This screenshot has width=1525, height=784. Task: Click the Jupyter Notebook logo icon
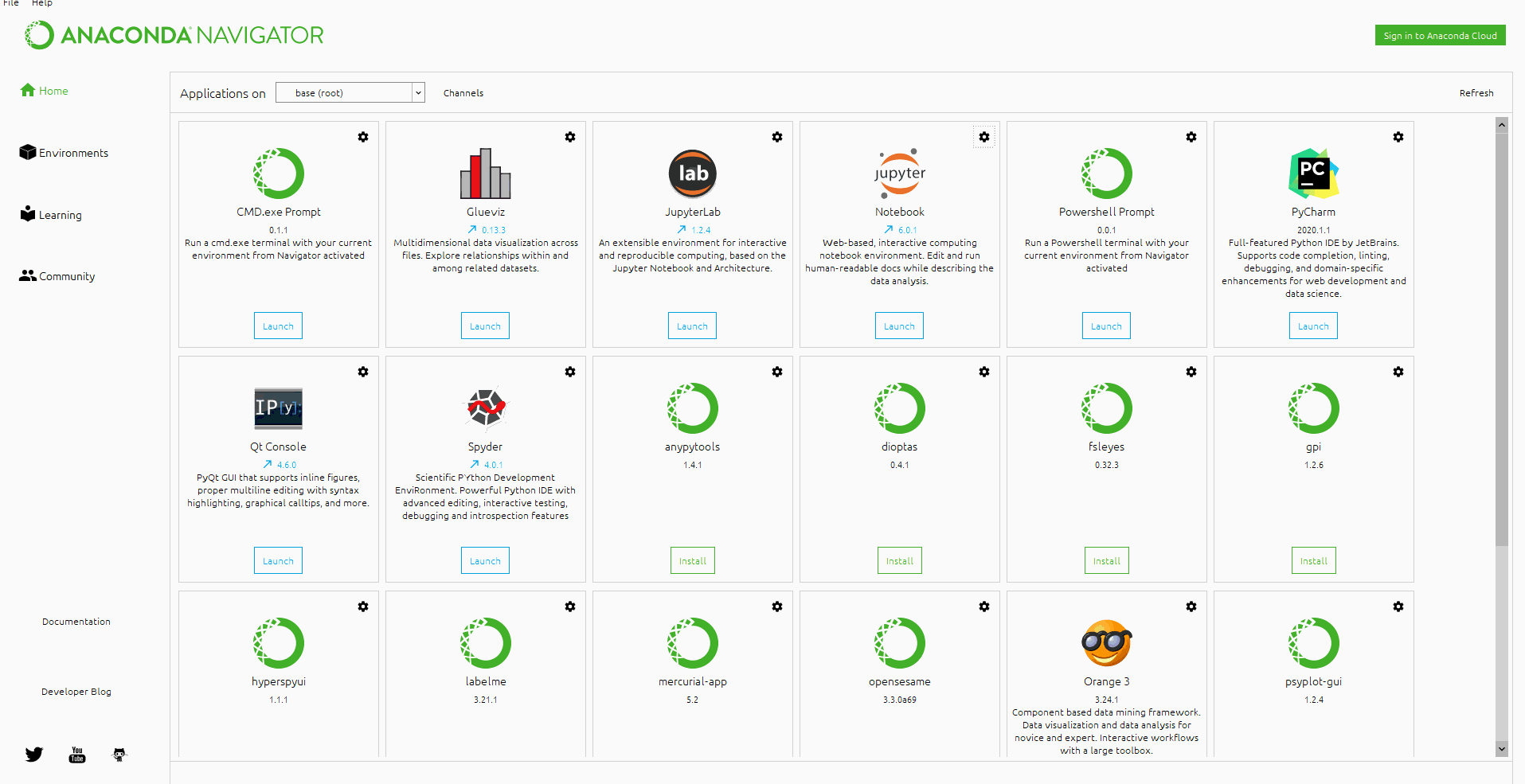click(900, 174)
